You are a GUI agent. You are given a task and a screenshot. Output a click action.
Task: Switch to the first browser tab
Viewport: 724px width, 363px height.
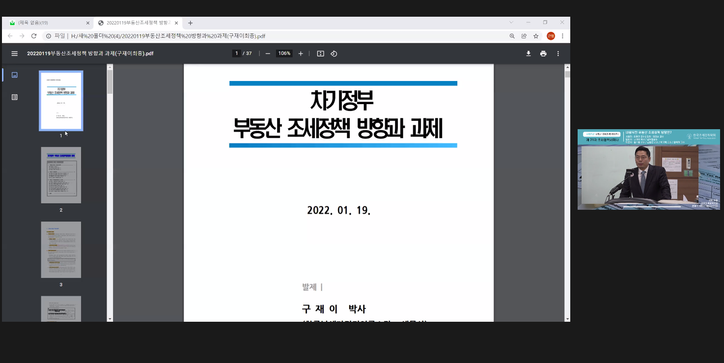pos(48,23)
